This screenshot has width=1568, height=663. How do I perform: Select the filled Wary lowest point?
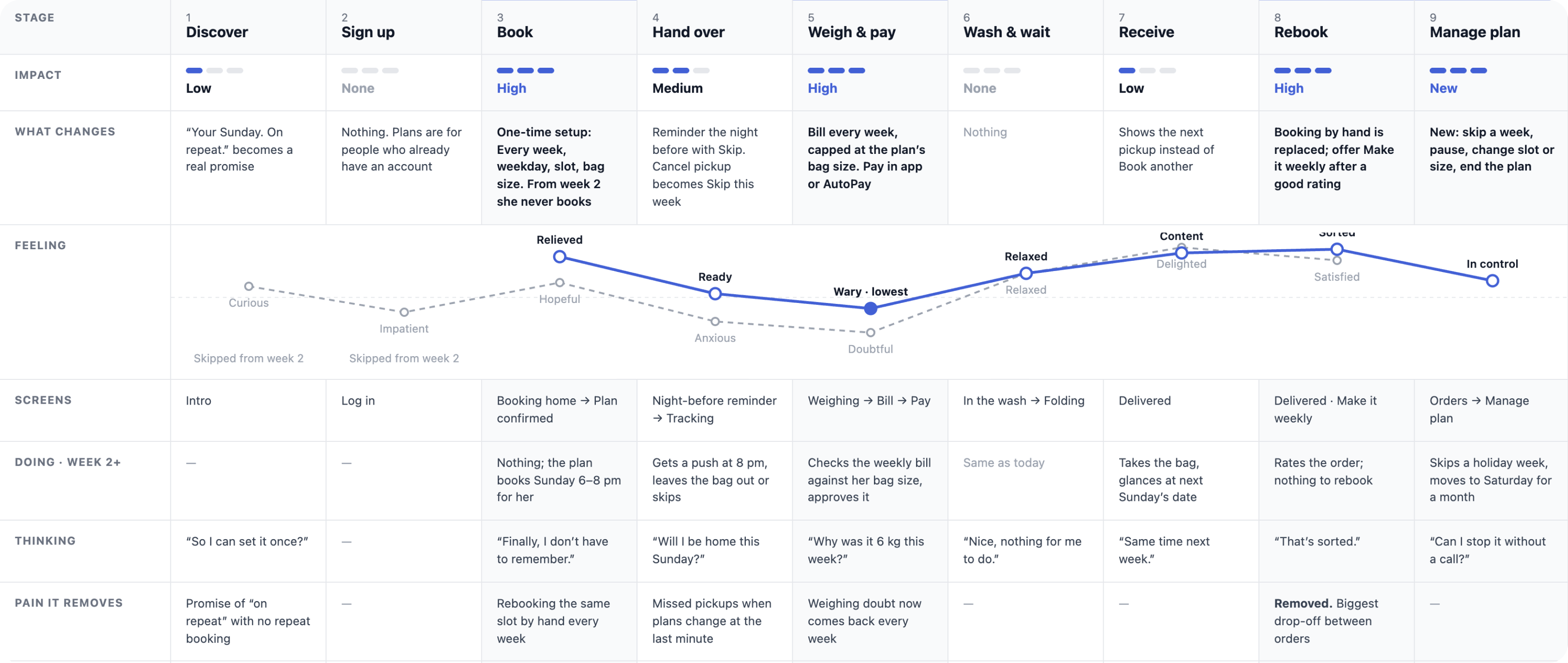point(871,309)
